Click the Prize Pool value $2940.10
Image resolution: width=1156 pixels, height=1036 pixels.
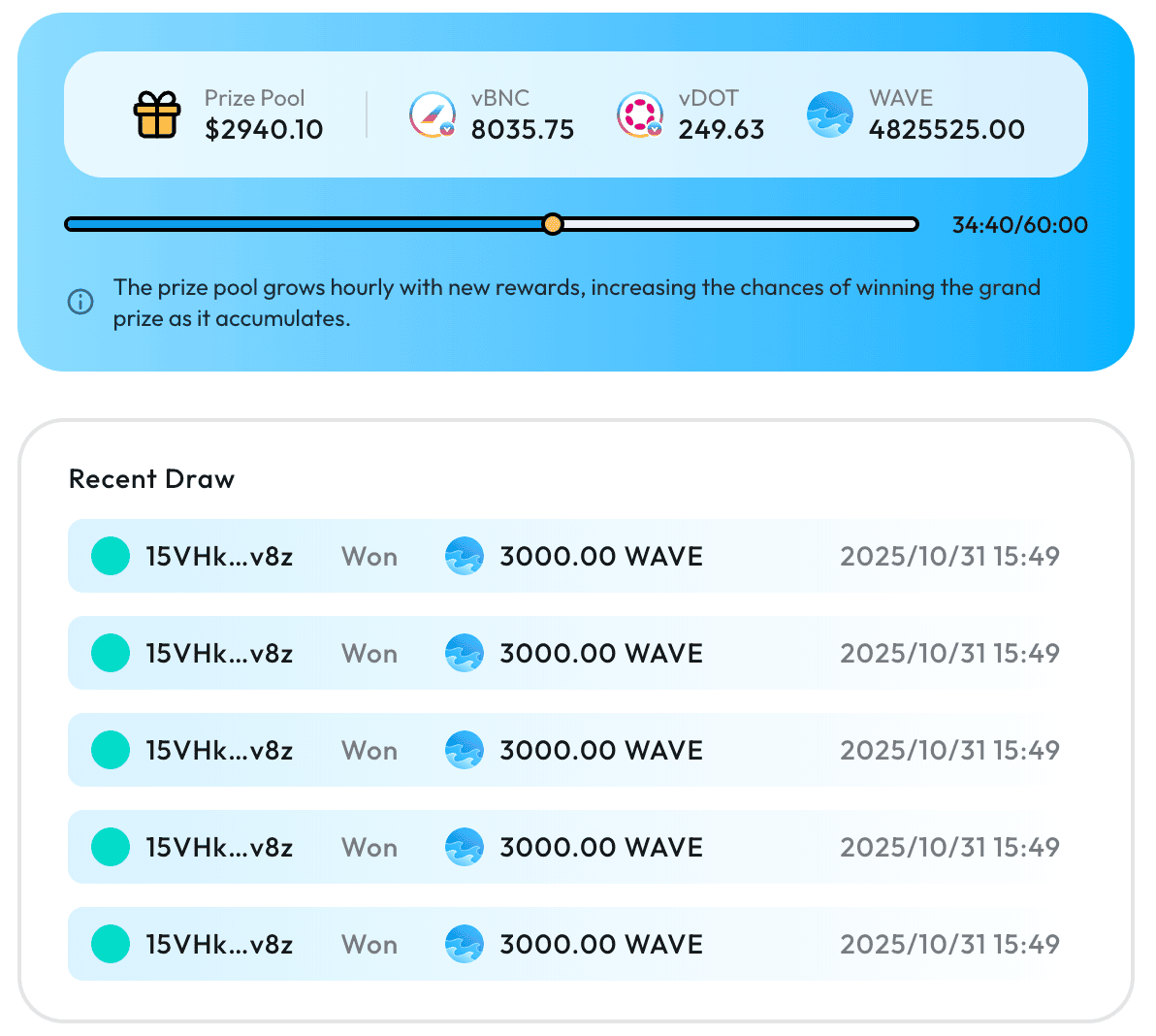click(264, 130)
